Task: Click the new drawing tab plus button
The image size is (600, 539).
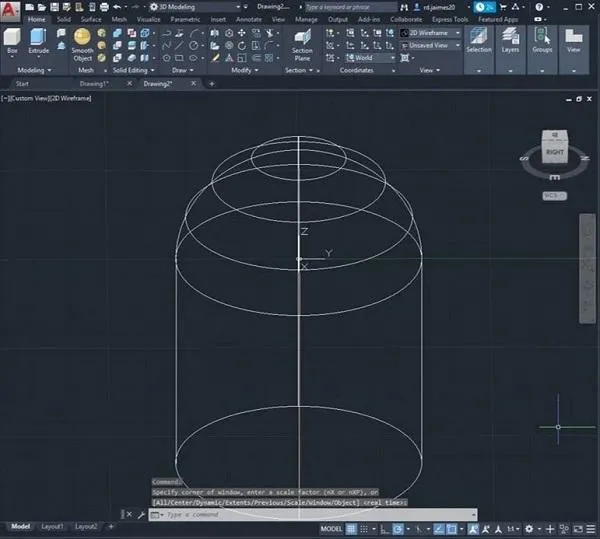Action: 211,84
